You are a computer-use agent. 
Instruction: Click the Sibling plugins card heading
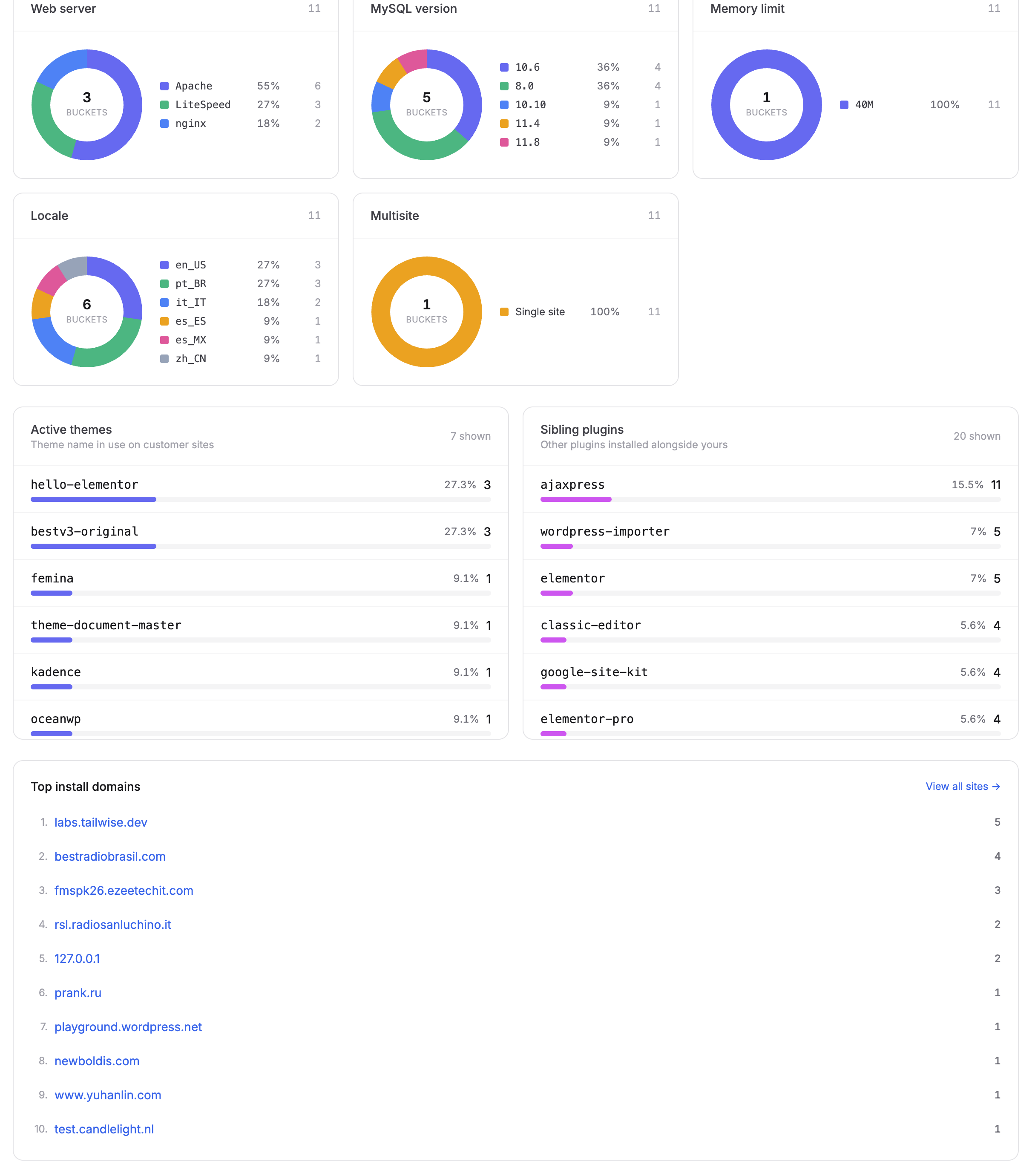(x=582, y=429)
